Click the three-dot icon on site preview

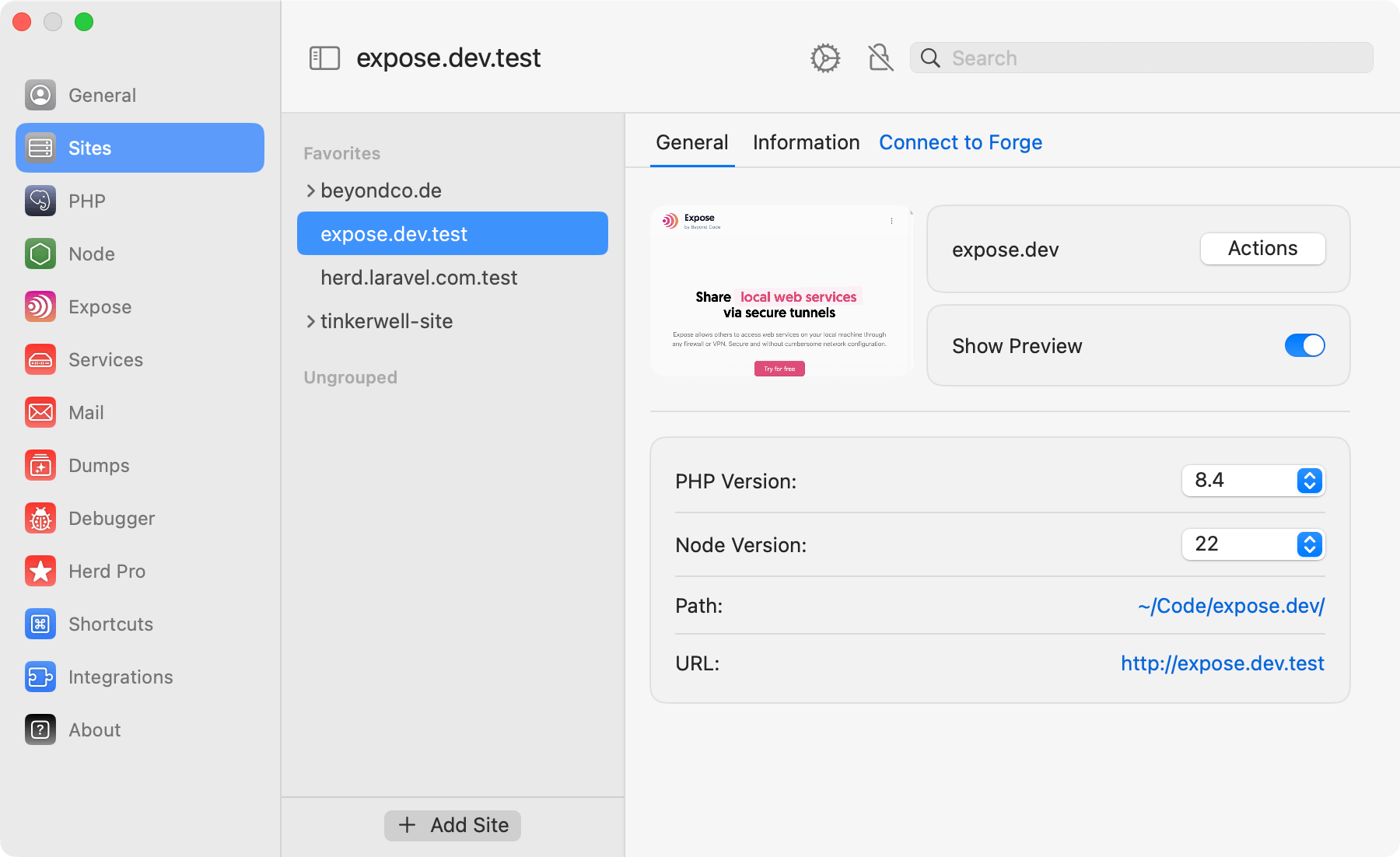[891, 221]
